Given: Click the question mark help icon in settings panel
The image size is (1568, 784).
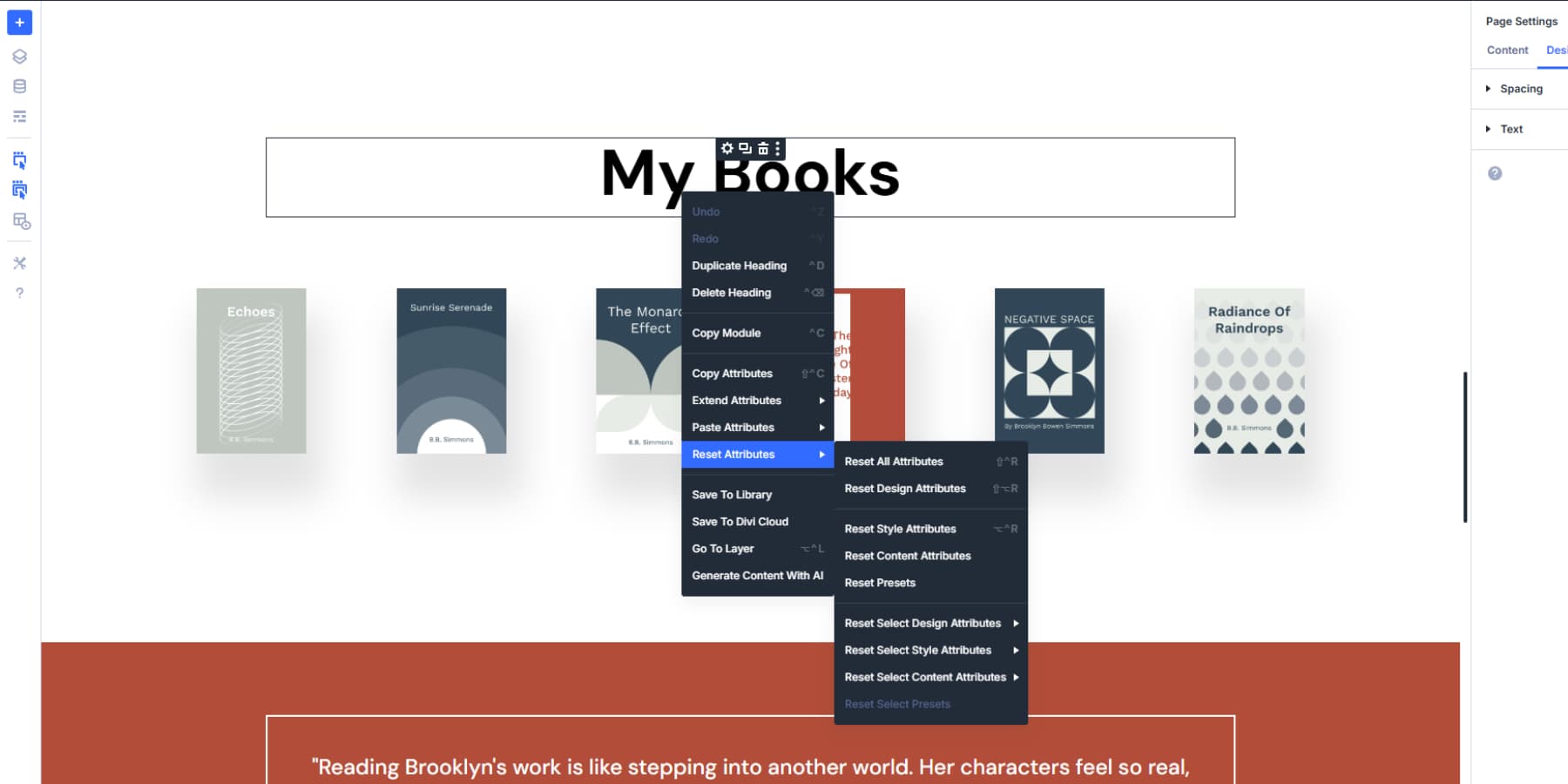Looking at the screenshot, I should (1495, 173).
